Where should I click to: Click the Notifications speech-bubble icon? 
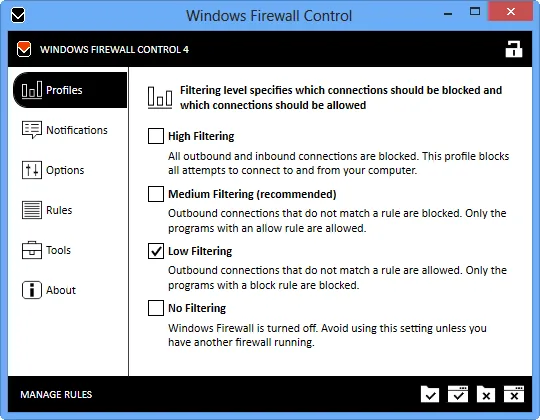tap(32, 130)
